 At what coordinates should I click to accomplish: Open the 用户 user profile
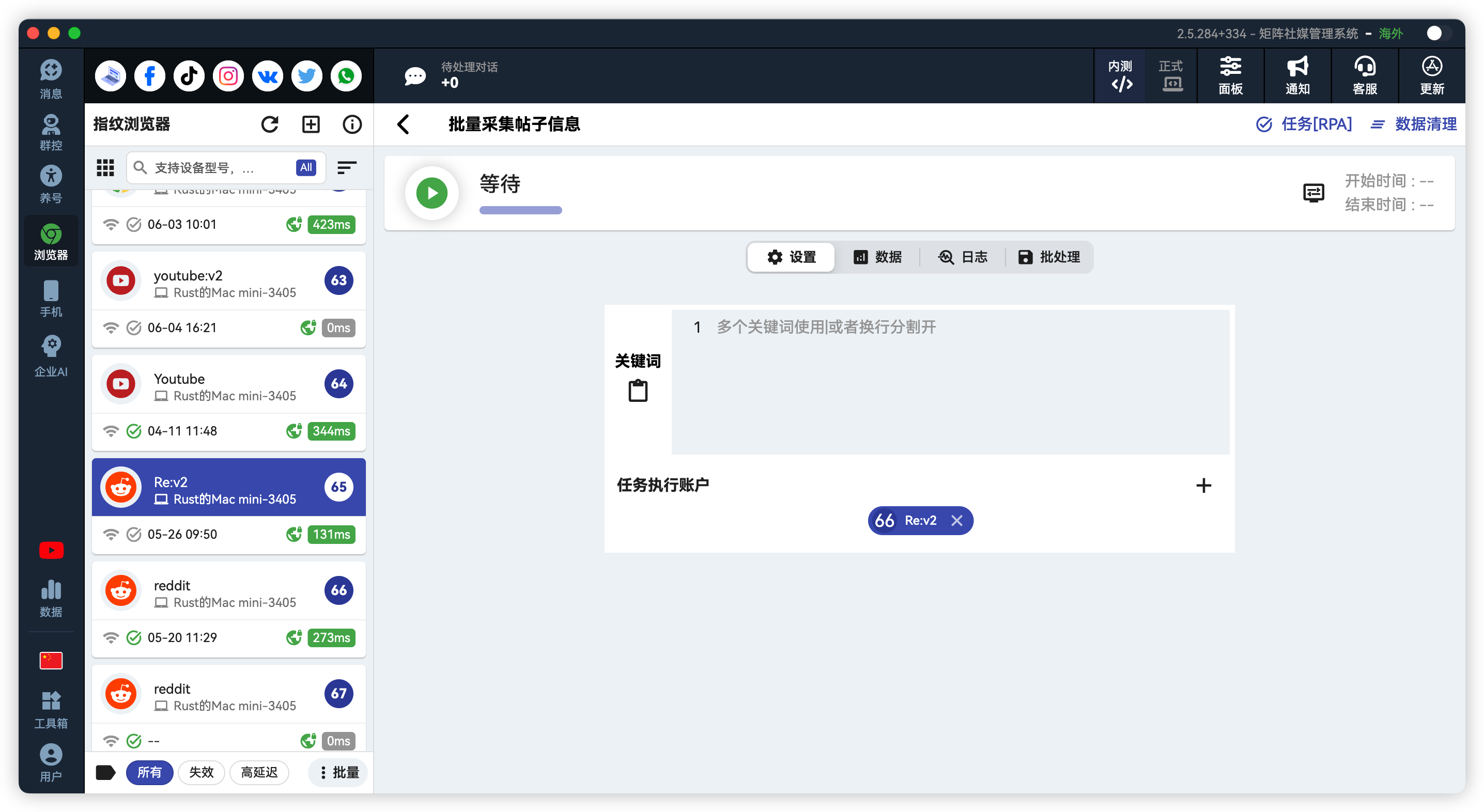click(51, 762)
